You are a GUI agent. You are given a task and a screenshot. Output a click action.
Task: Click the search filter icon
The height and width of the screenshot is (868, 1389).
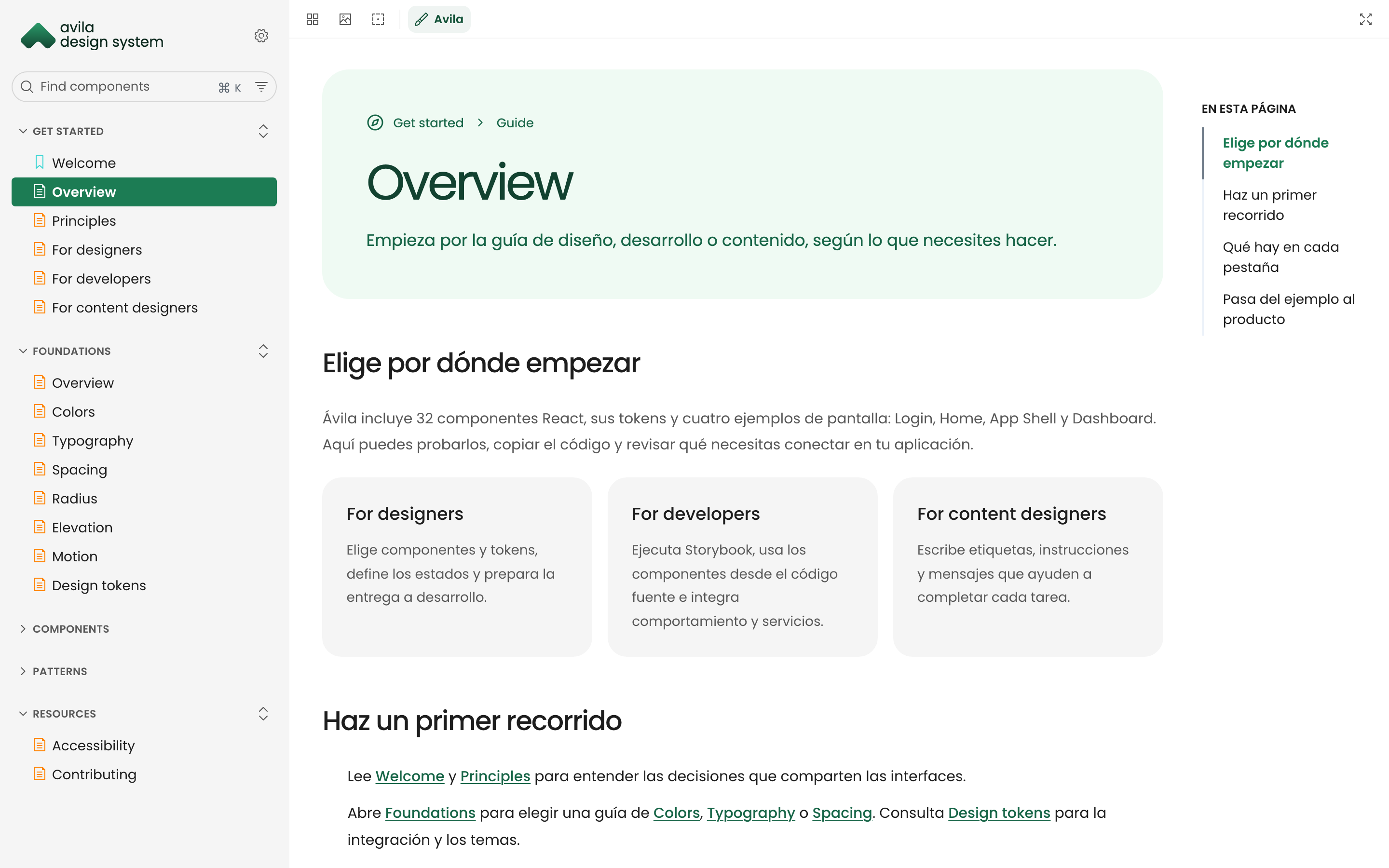click(261, 87)
